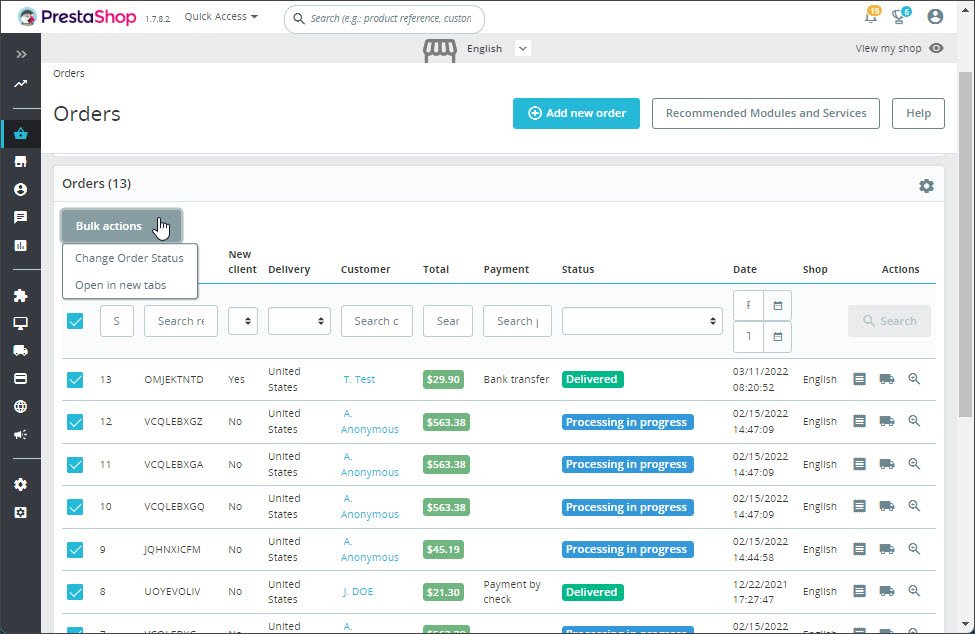Open the Delivery country filter dropdown
The width and height of the screenshot is (975, 634).
click(x=299, y=321)
